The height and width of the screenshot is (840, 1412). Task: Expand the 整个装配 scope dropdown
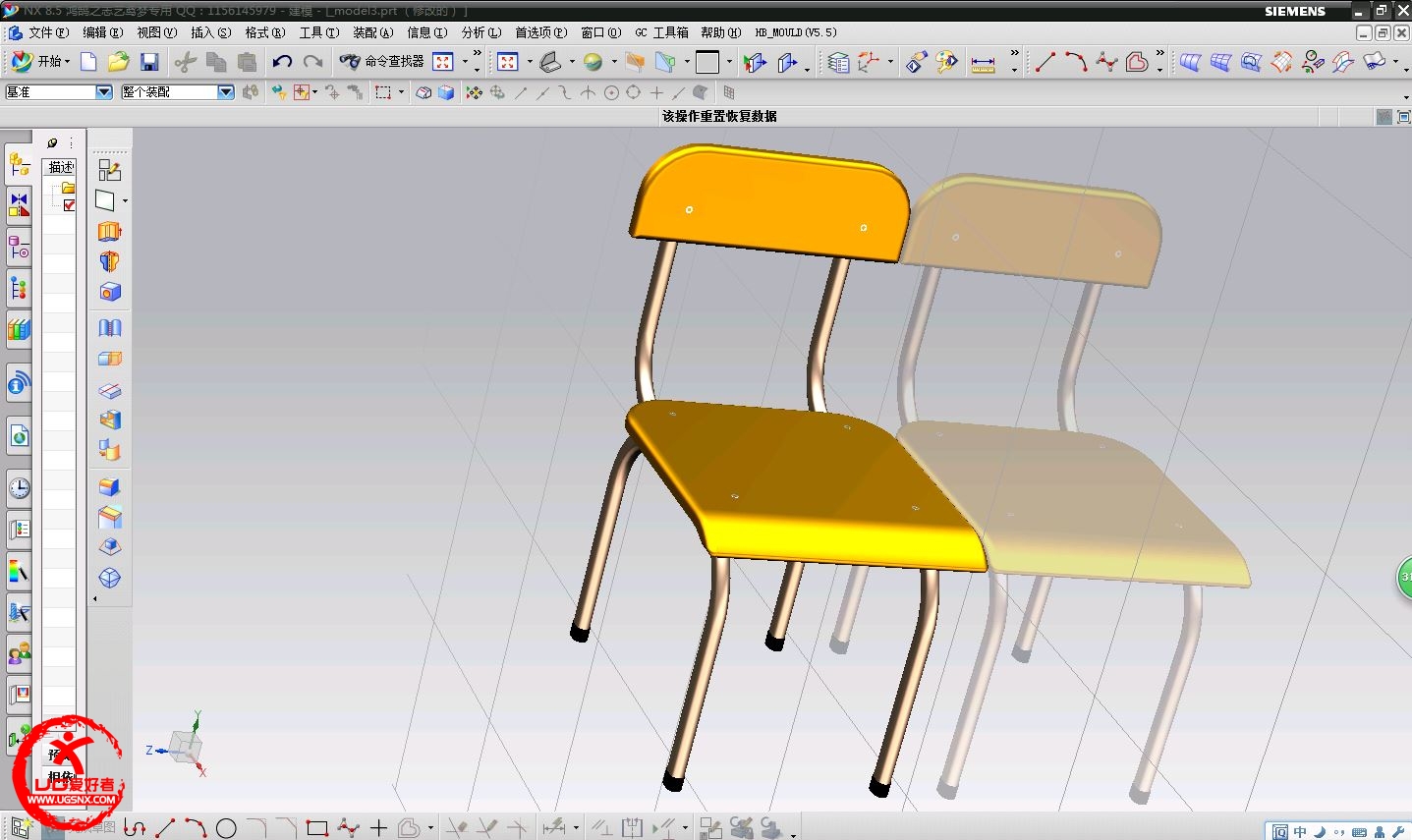pyautogui.click(x=226, y=92)
